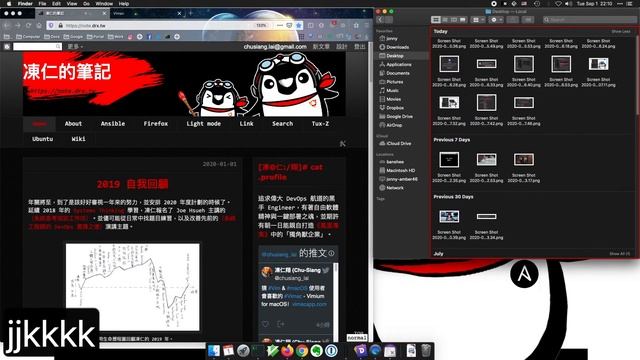This screenshot has height=360, width=640.
Task: Click the Finder search field
Action: [589, 20]
